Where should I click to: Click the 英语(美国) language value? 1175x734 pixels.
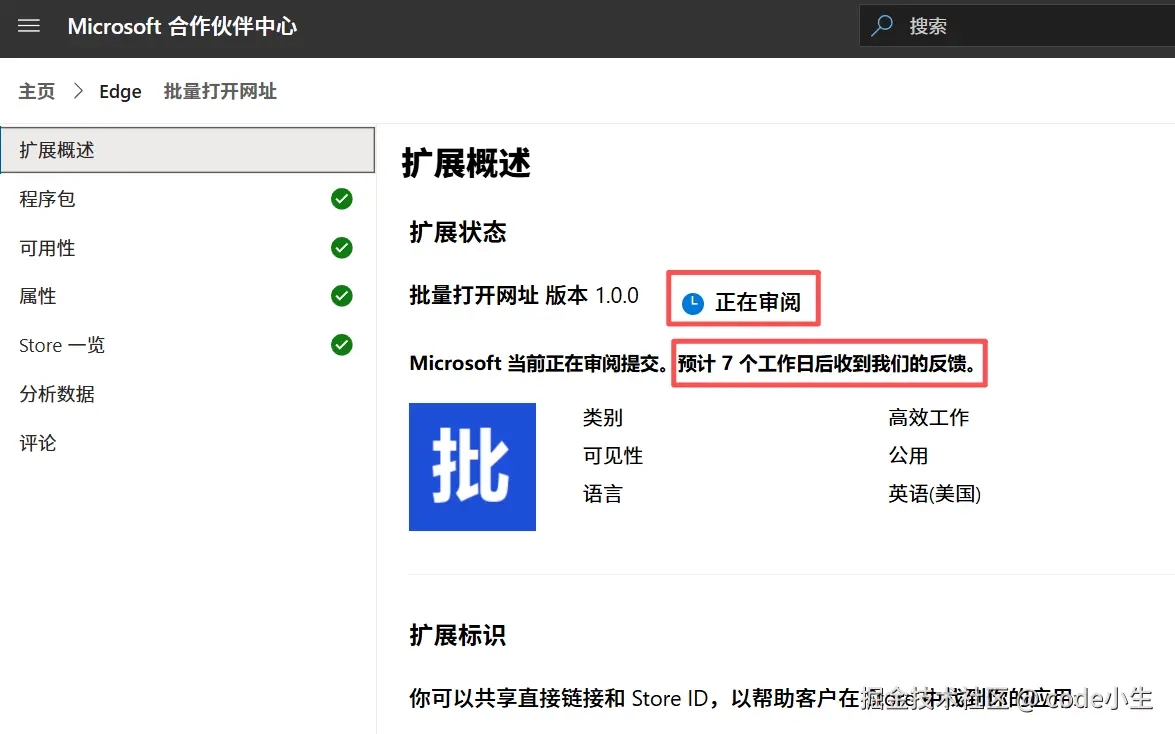pyautogui.click(x=934, y=494)
